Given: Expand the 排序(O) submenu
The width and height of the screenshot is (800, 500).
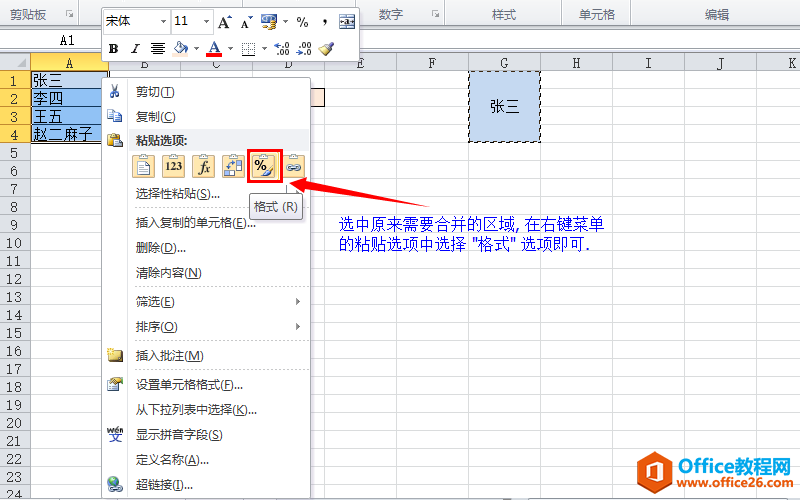Looking at the screenshot, I should click(x=206, y=327).
